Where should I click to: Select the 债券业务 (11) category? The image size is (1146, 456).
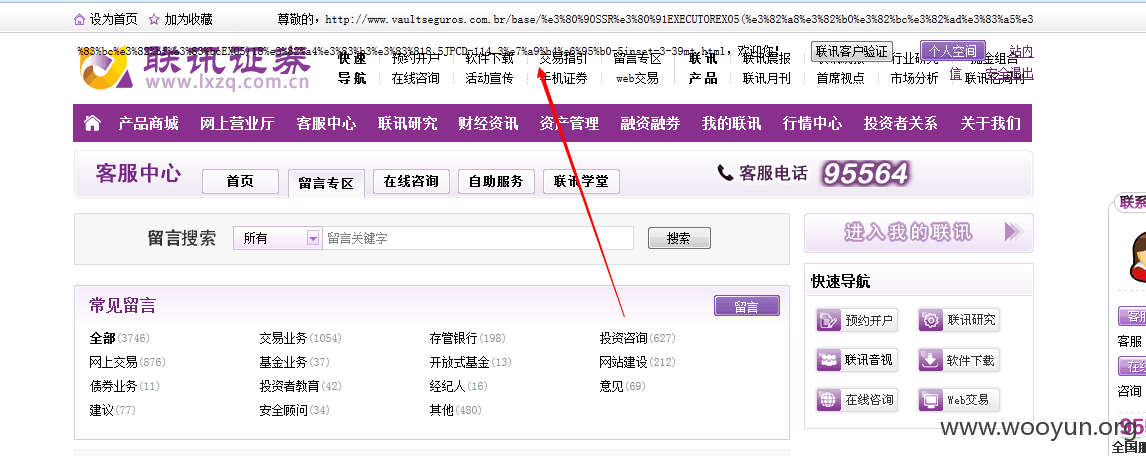(124, 386)
